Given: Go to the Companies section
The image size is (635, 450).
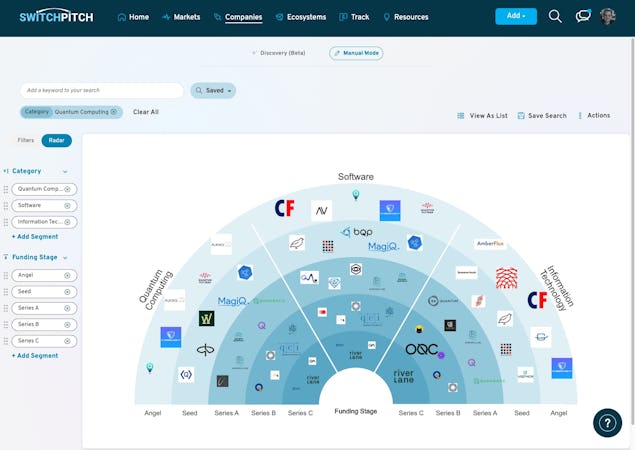Looking at the screenshot, I should pos(238,17).
